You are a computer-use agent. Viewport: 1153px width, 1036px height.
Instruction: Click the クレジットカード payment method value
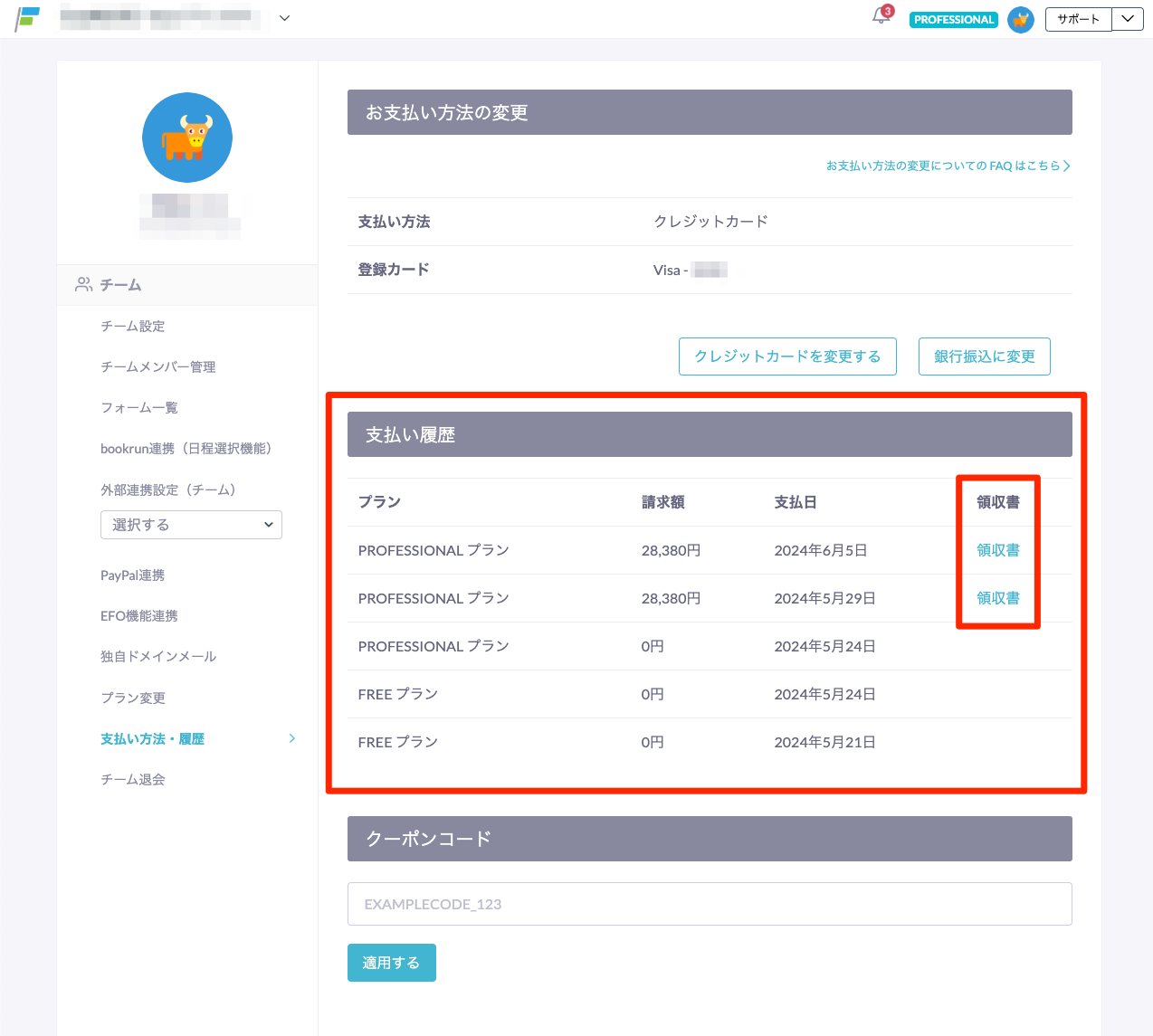[x=711, y=222]
